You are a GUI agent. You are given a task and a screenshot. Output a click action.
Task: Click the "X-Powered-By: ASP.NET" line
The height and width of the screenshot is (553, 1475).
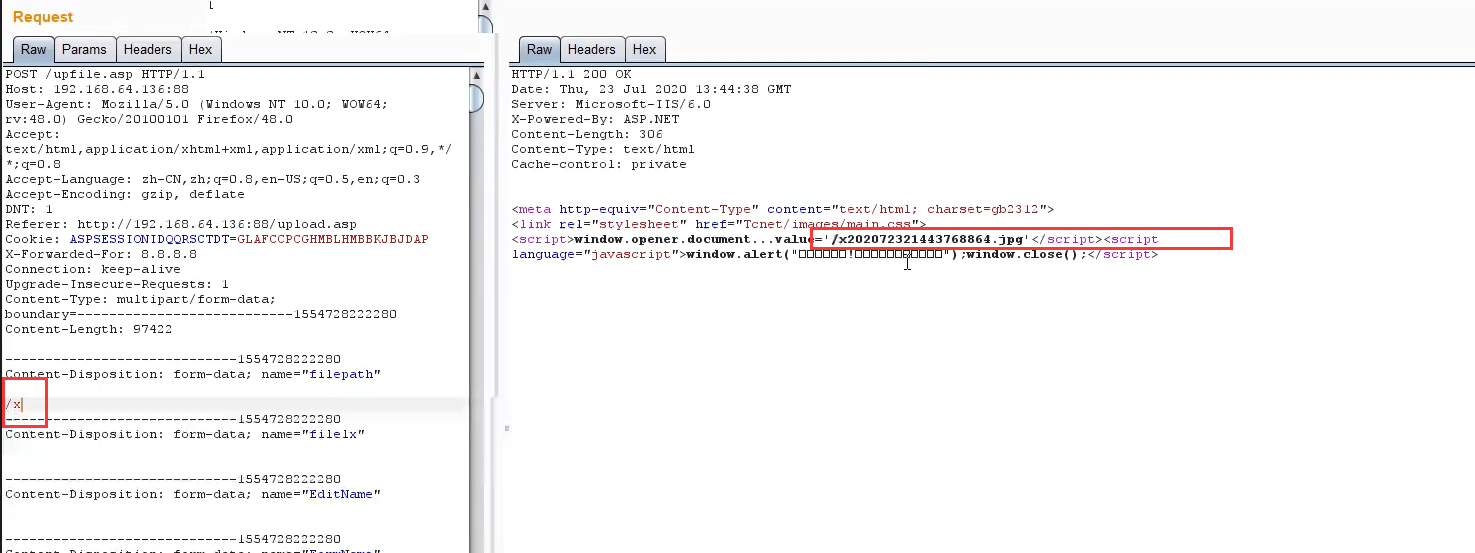click(x=595, y=119)
